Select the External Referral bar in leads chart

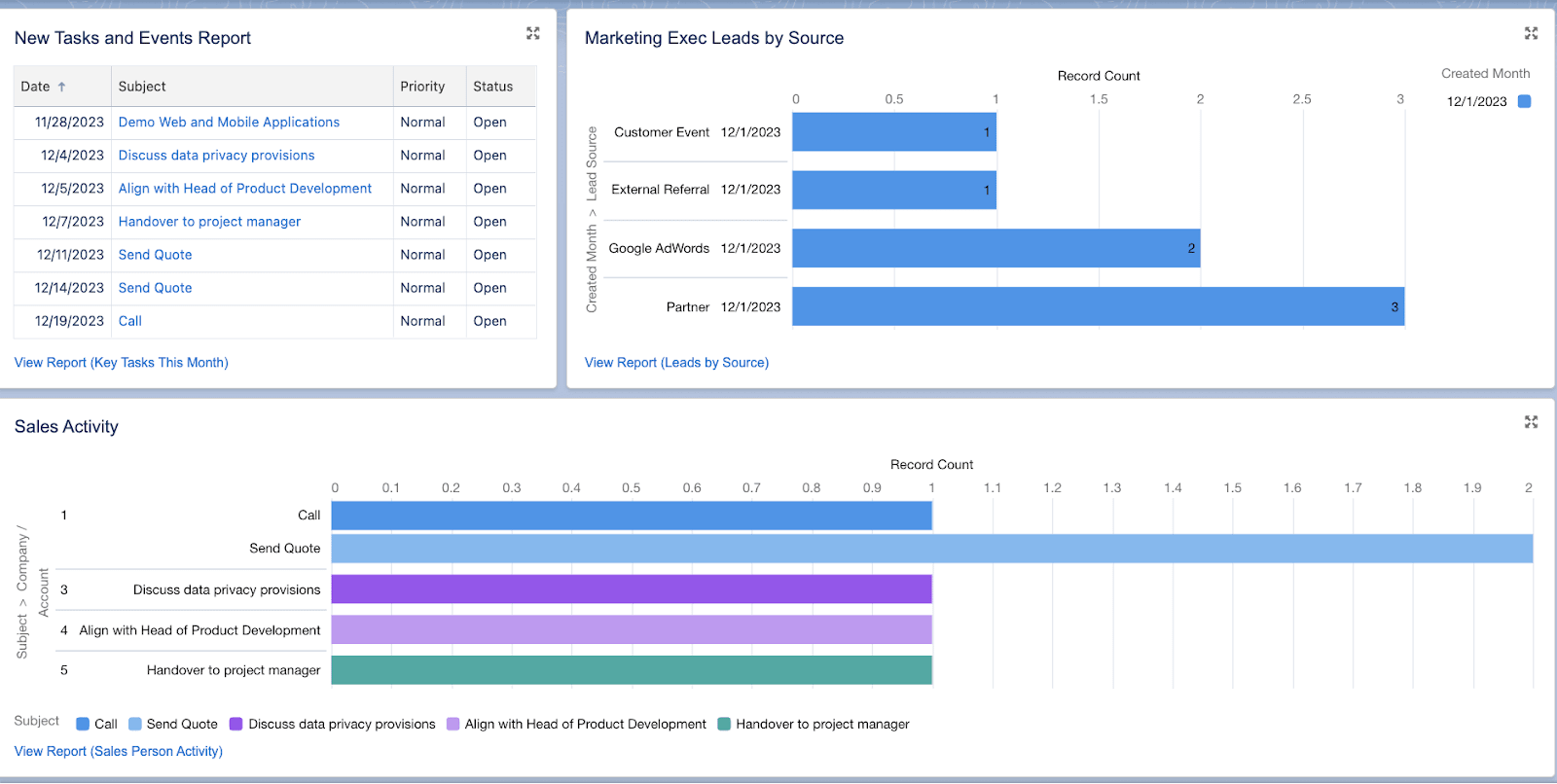894,190
